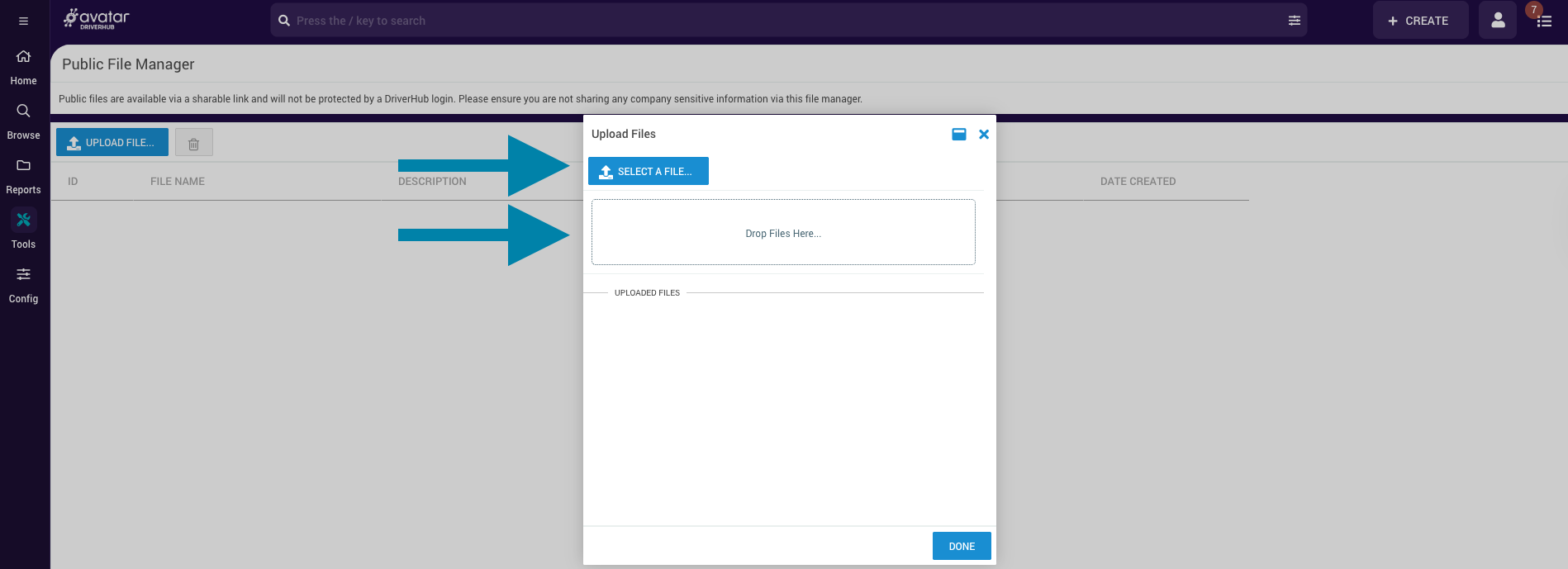
Task: Click the trash delete icon
Action: (x=193, y=143)
